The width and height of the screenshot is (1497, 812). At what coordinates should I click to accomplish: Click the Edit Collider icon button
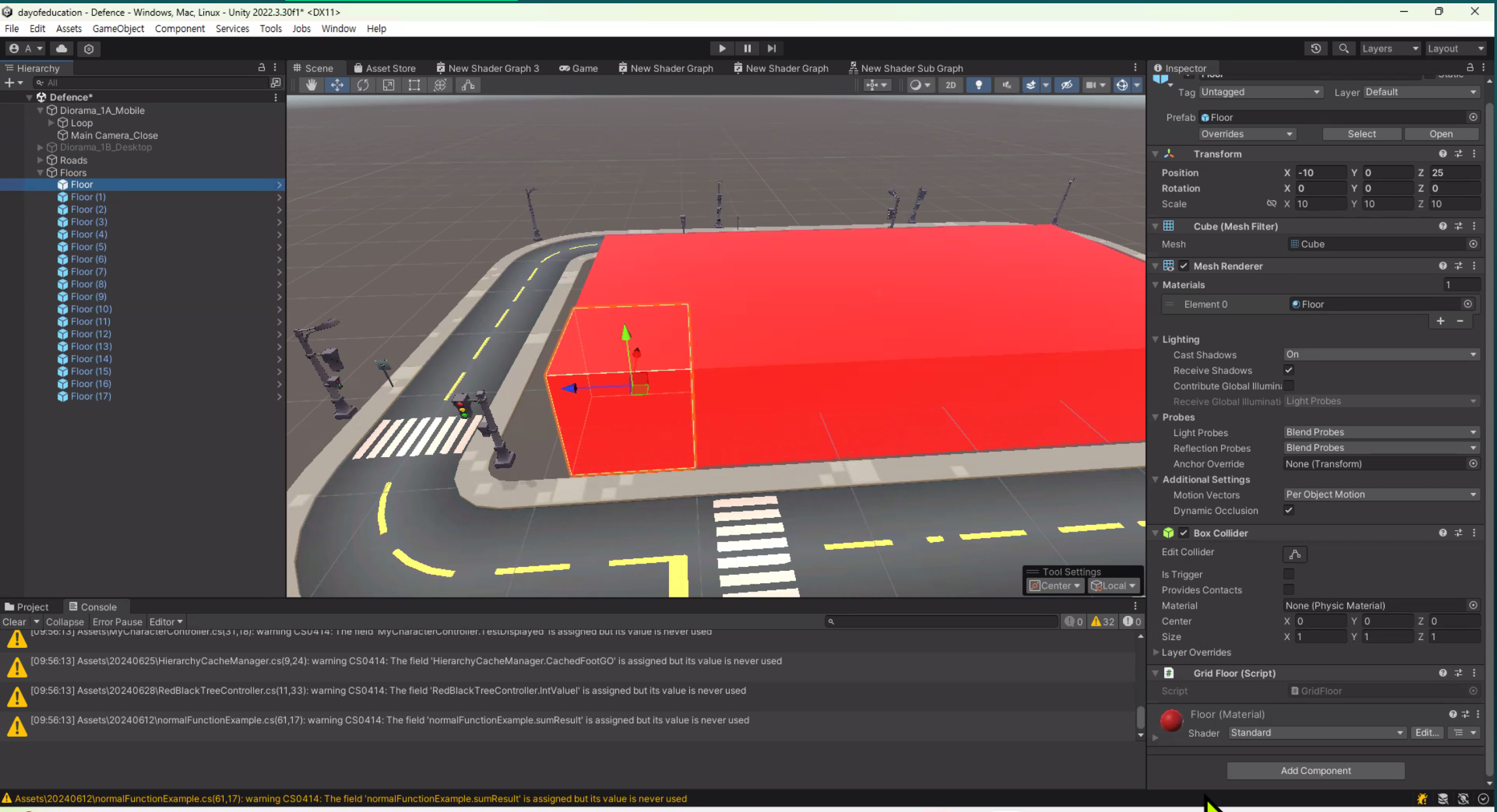(1294, 554)
